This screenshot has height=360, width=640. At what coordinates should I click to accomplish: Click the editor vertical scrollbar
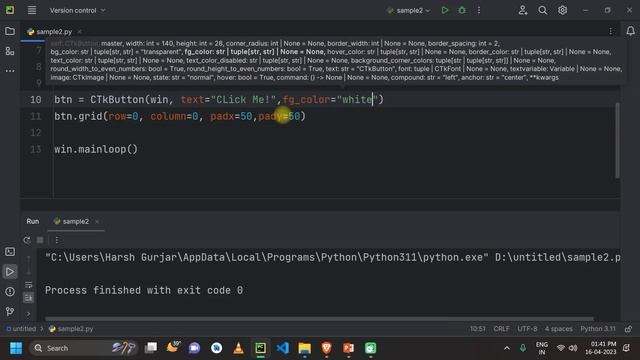click(x=617, y=140)
